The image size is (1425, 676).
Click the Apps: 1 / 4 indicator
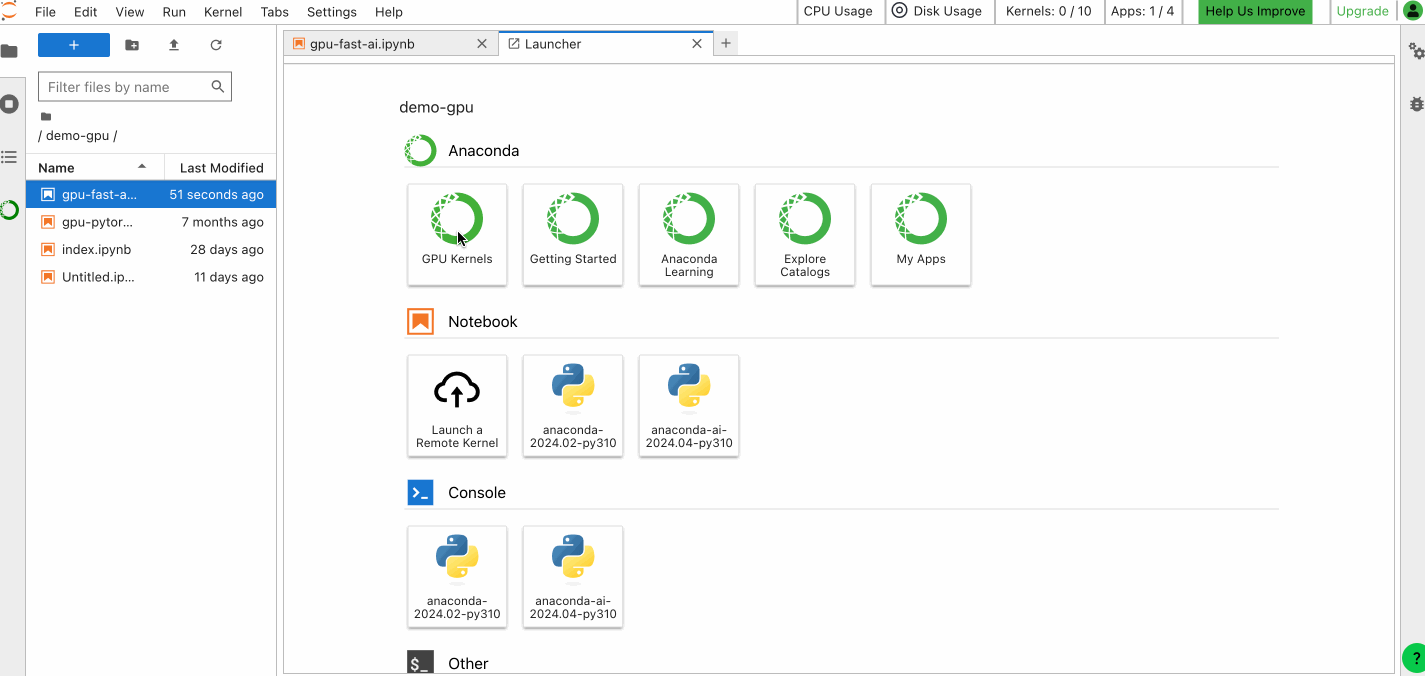coord(1142,11)
